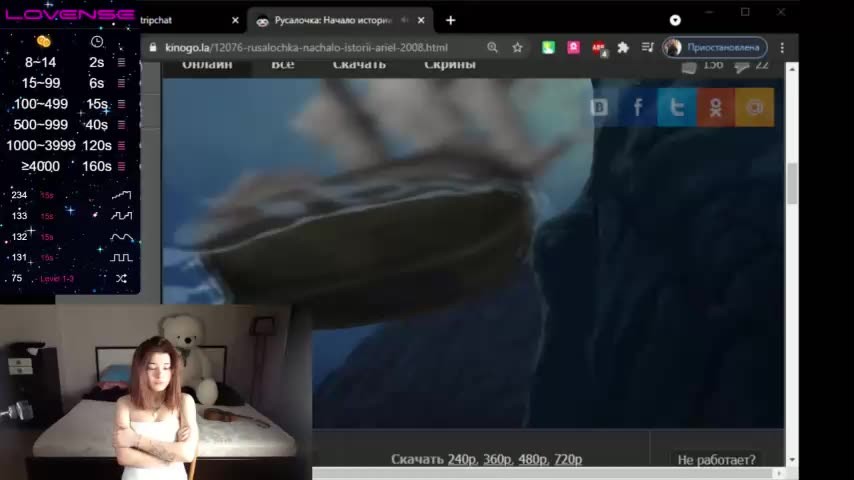Click the 8~14 row menu icon

pos(121,63)
